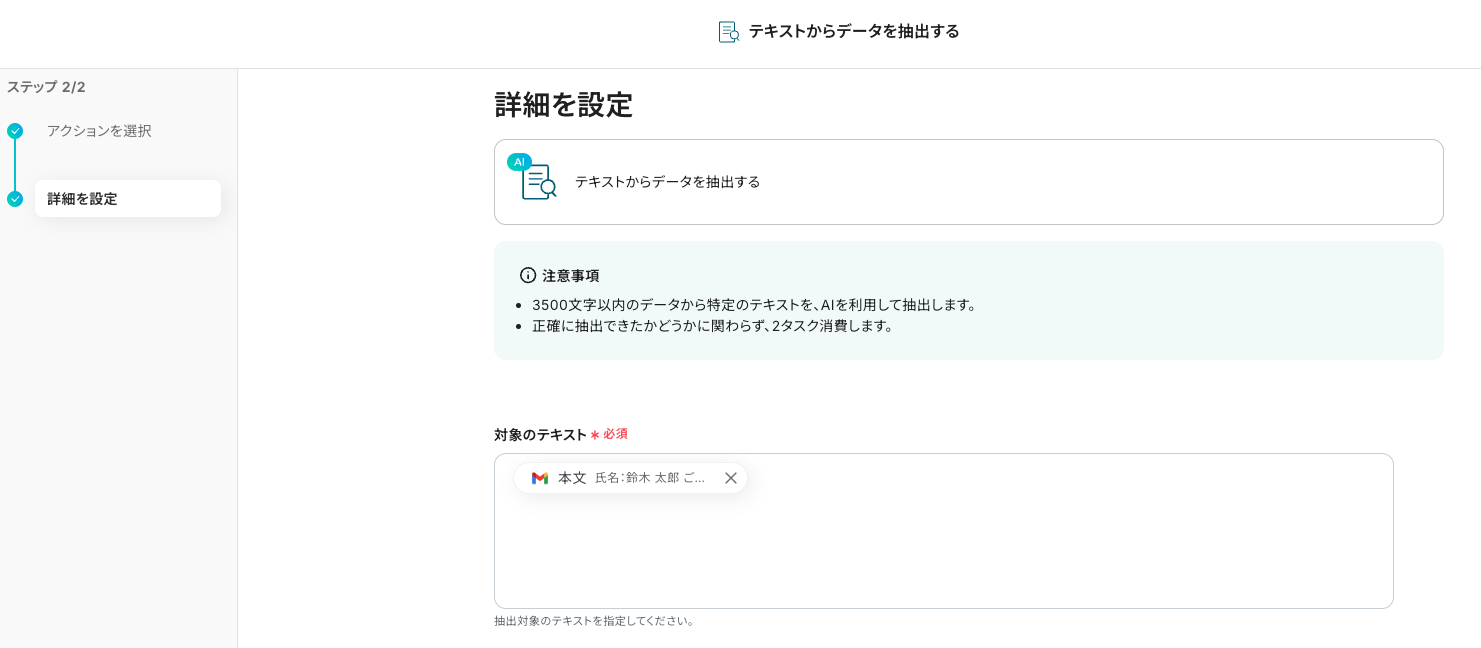
Task: Click the document magnifier icon in the action card
Action: point(540,183)
